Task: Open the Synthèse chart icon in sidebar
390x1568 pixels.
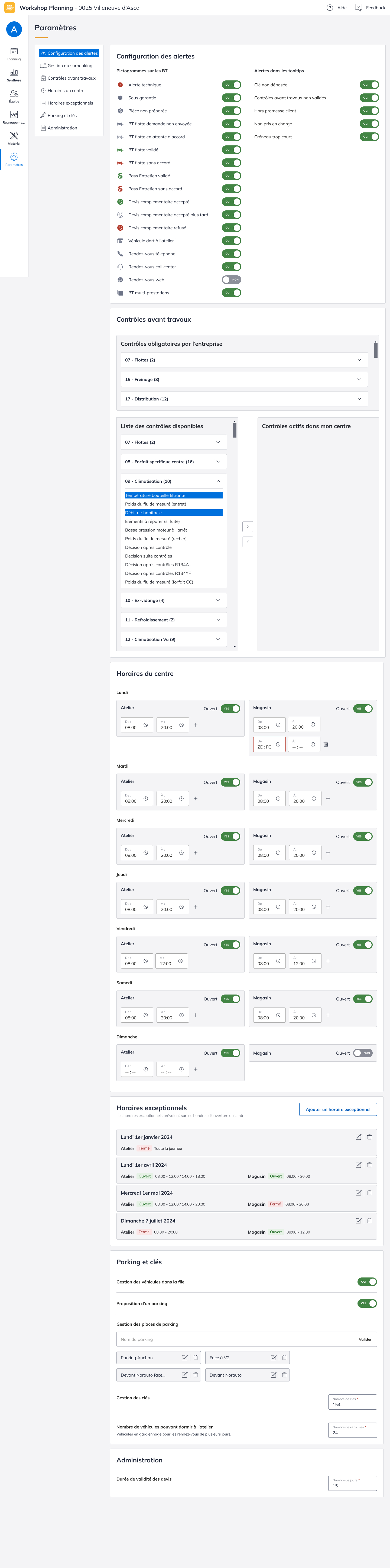Action: (14, 74)
